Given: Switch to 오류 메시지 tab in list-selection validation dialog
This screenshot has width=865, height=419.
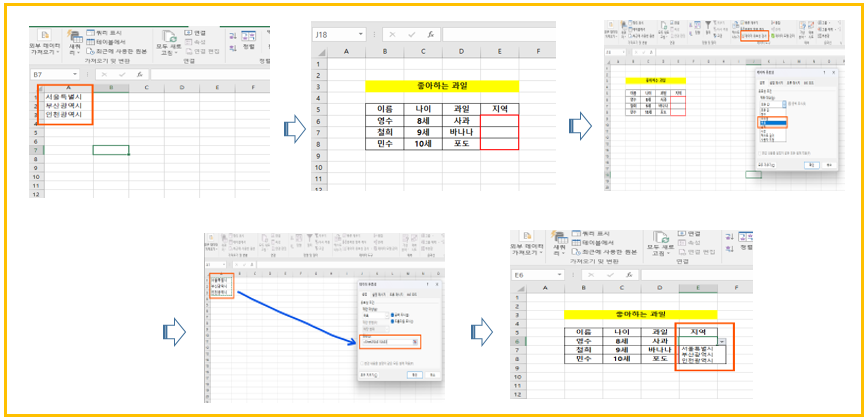Looking at the screenshot, I should [793, 83].
